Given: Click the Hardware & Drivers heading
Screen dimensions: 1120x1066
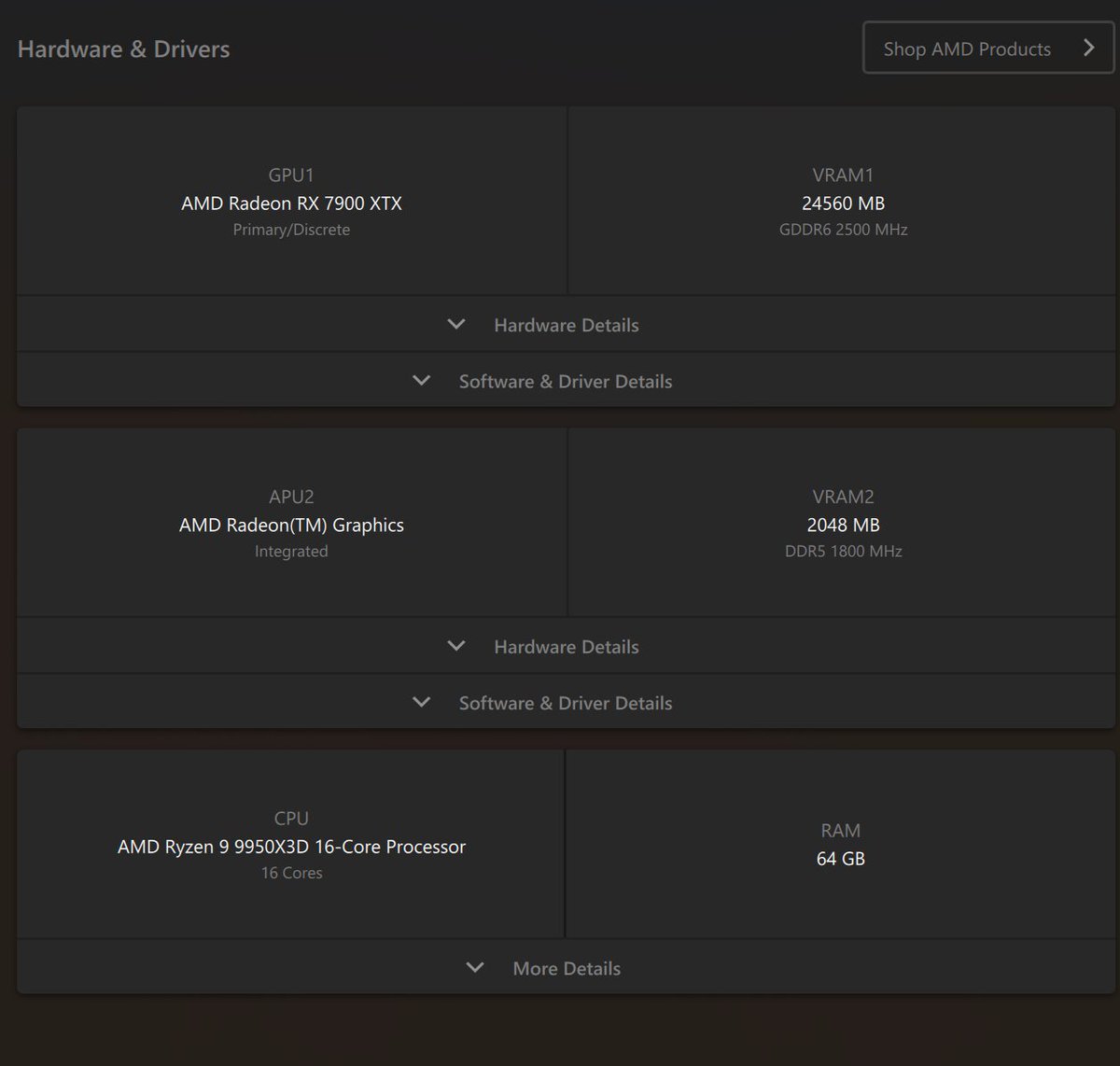Looking at the screenshot, I should (x=123, y=49).
